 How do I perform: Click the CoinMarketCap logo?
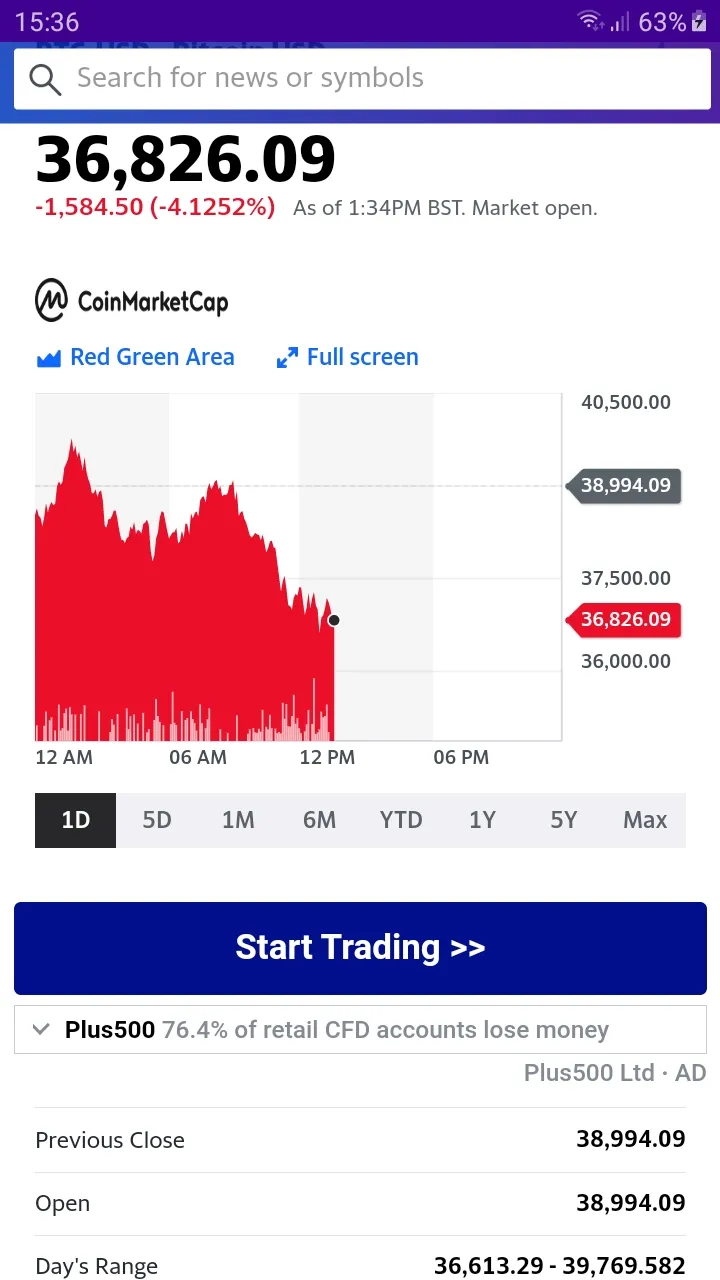coord(132,301)
